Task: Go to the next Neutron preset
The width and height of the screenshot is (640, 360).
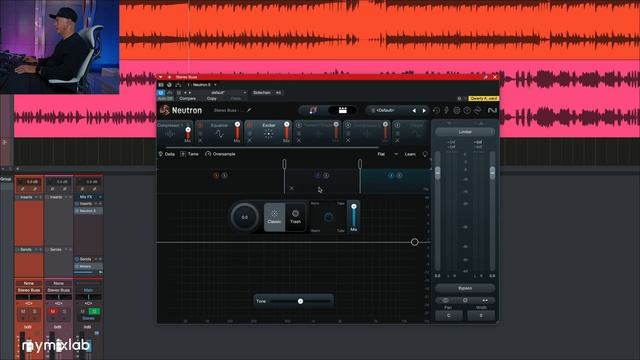Action: (424, 111)
